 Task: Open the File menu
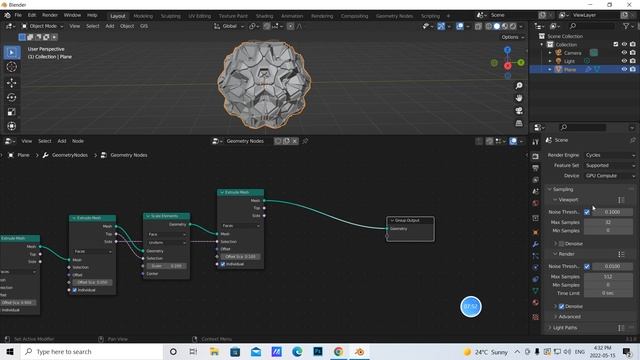coord(18,15)
